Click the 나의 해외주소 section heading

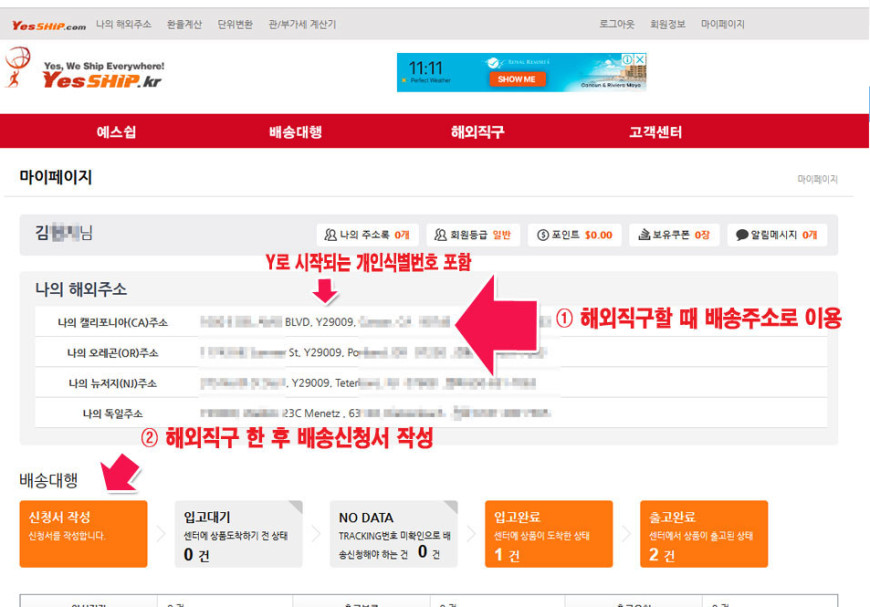(x=81, y=289)
